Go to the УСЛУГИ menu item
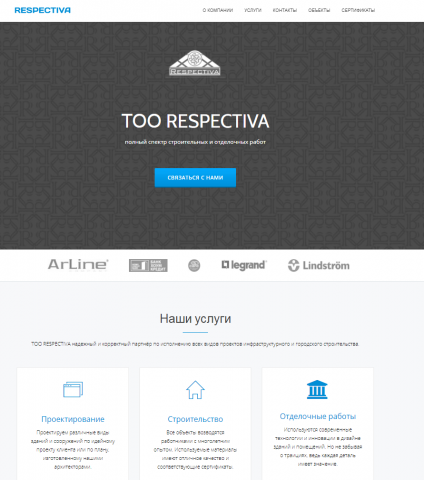The image size is (424, 480). 253,10
